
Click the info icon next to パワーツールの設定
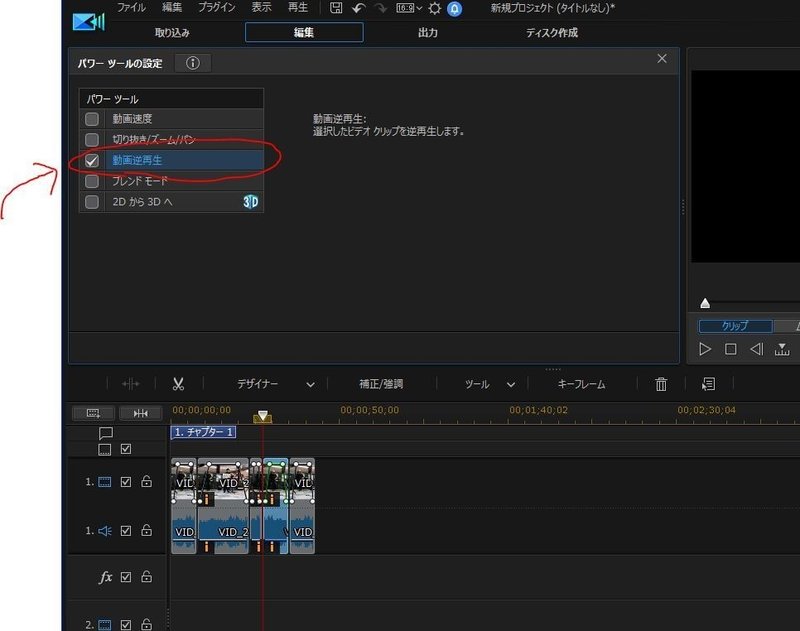point(193,62)
